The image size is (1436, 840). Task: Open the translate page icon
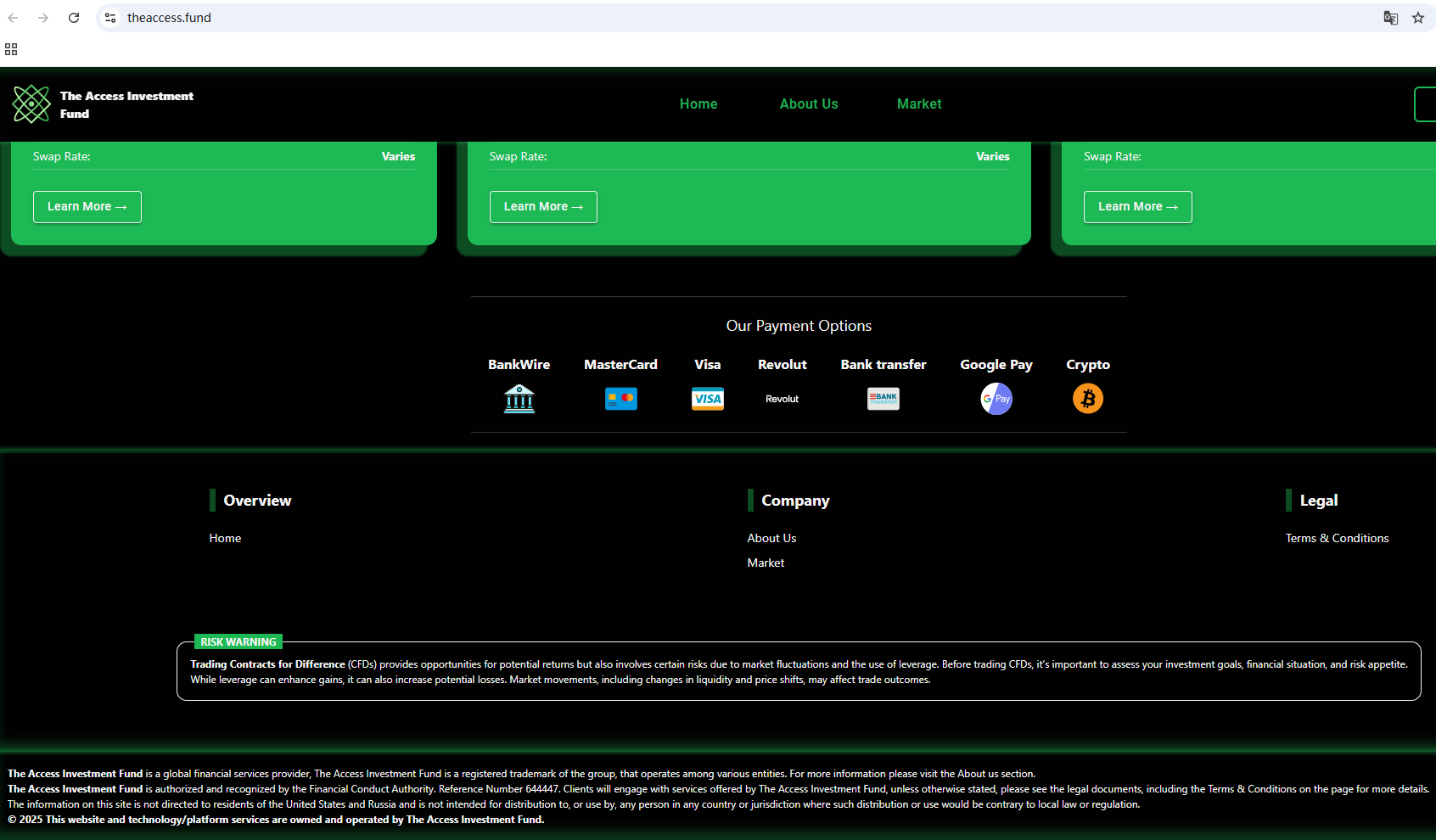tap(1390, 18)
